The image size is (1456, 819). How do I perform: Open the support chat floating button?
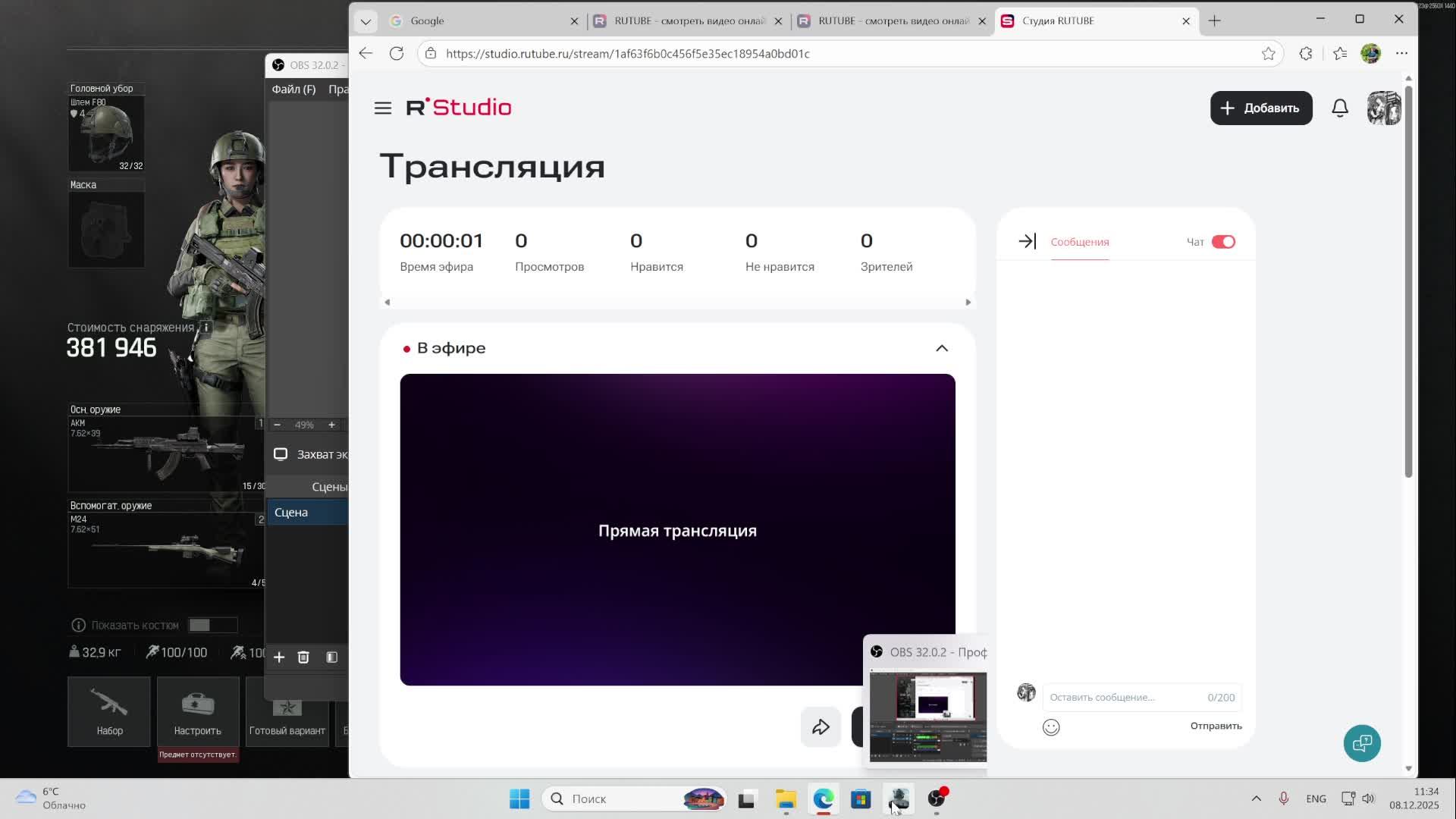coord(1362,743)
